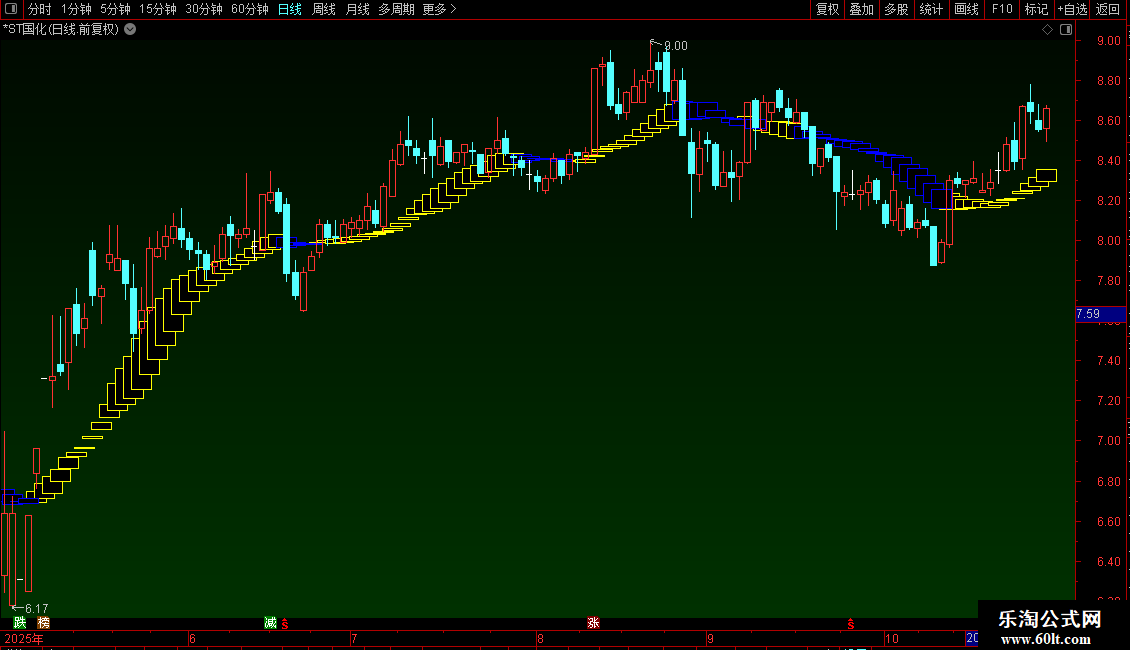Click the green 跌 event marker
This screenshot has width=1130, height=650.
point(20,623)
